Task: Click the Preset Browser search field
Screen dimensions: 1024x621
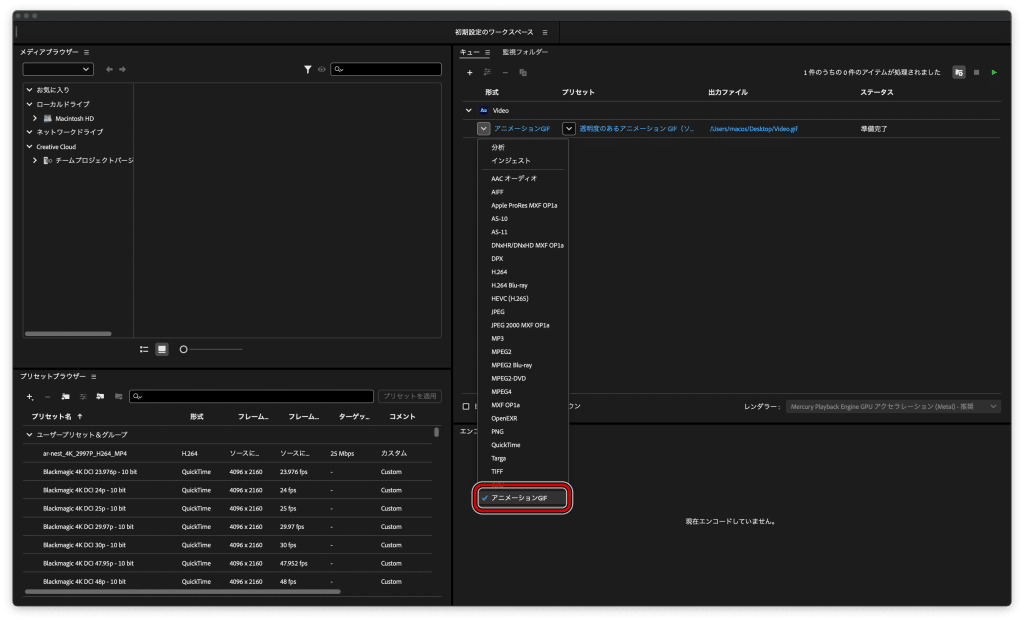Action: (x=251, y=397)
